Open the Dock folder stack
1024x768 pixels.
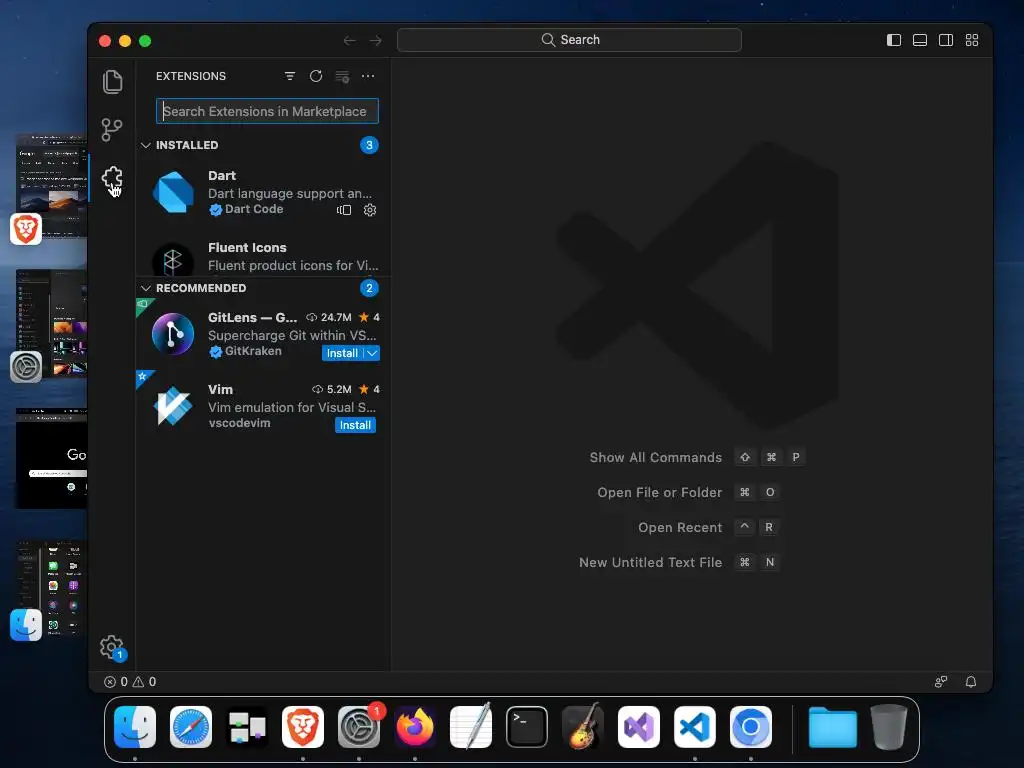(x=833, y=727)
